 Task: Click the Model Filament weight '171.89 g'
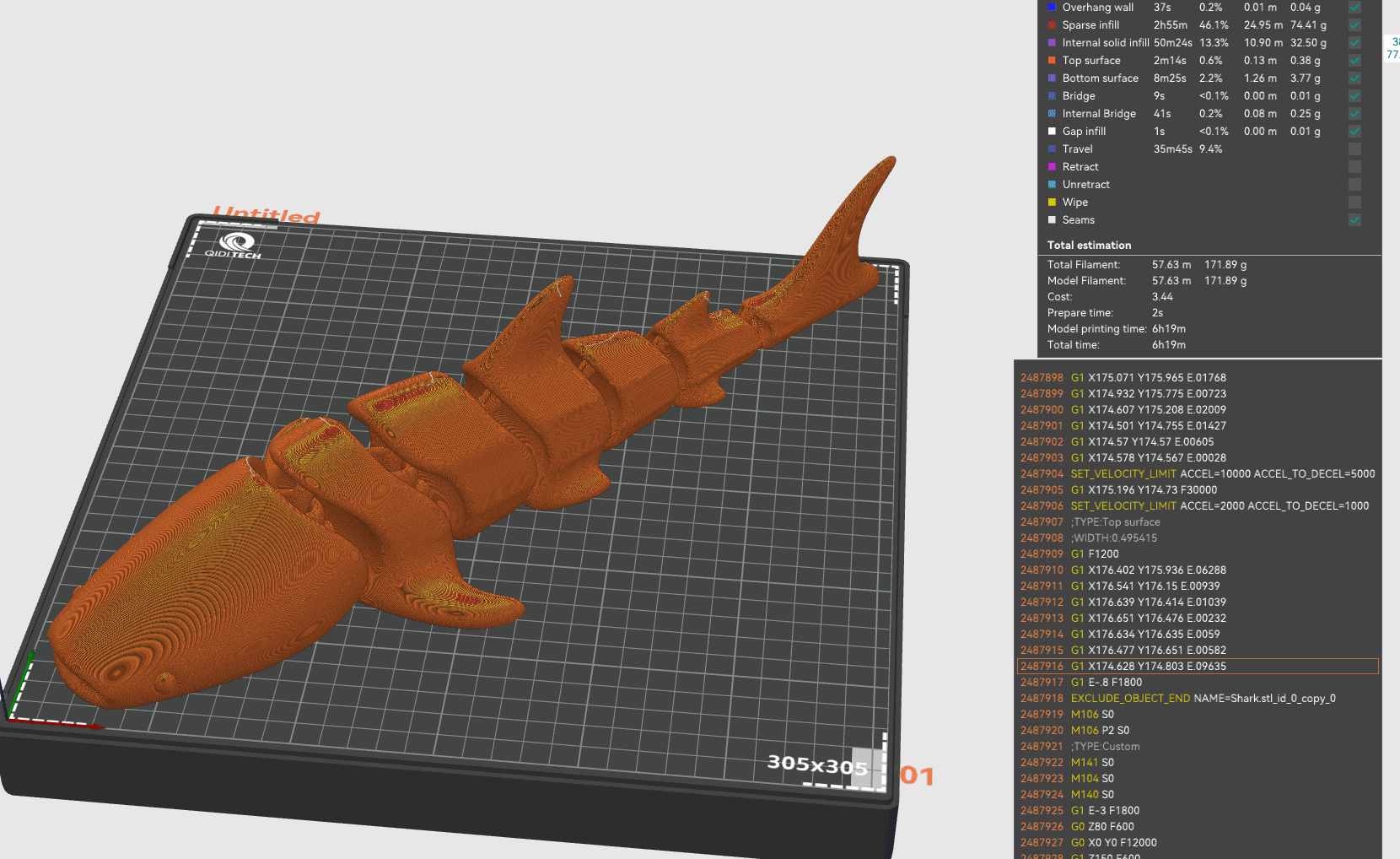(1225, 281)
